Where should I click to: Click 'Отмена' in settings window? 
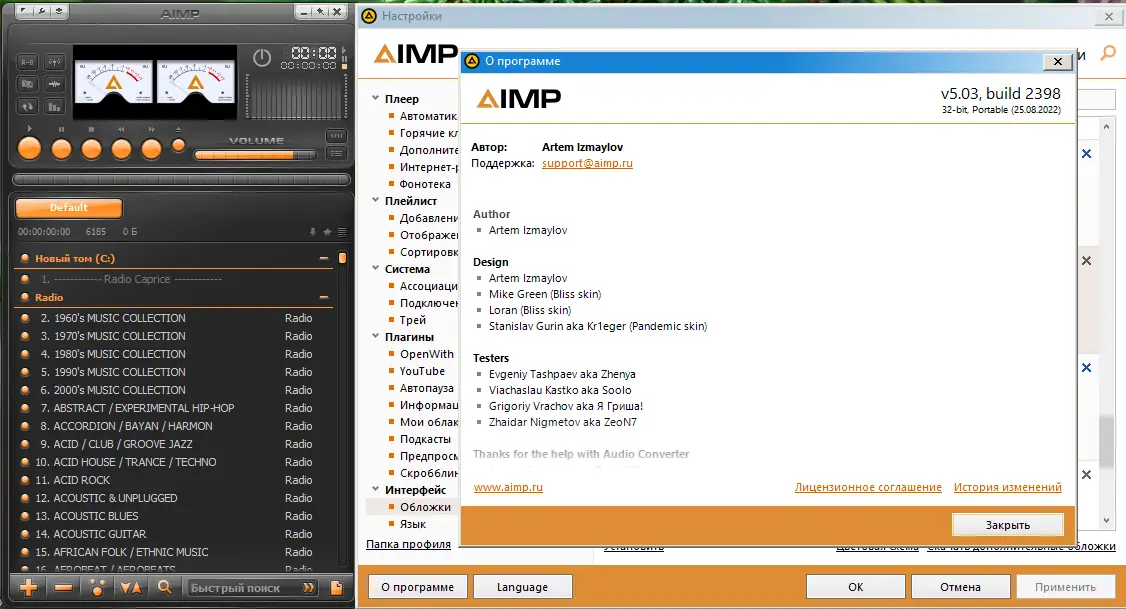pos(960,587)
